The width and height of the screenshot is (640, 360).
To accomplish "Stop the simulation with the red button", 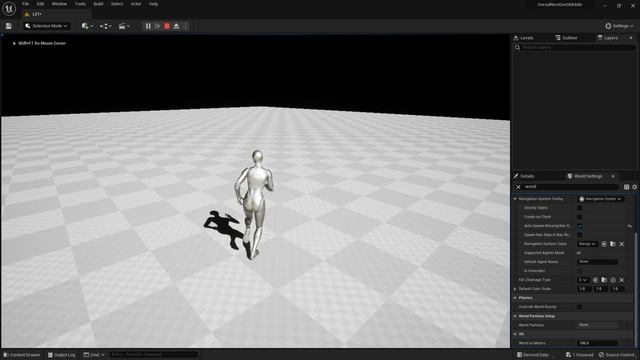I will (x=167, y=26).
